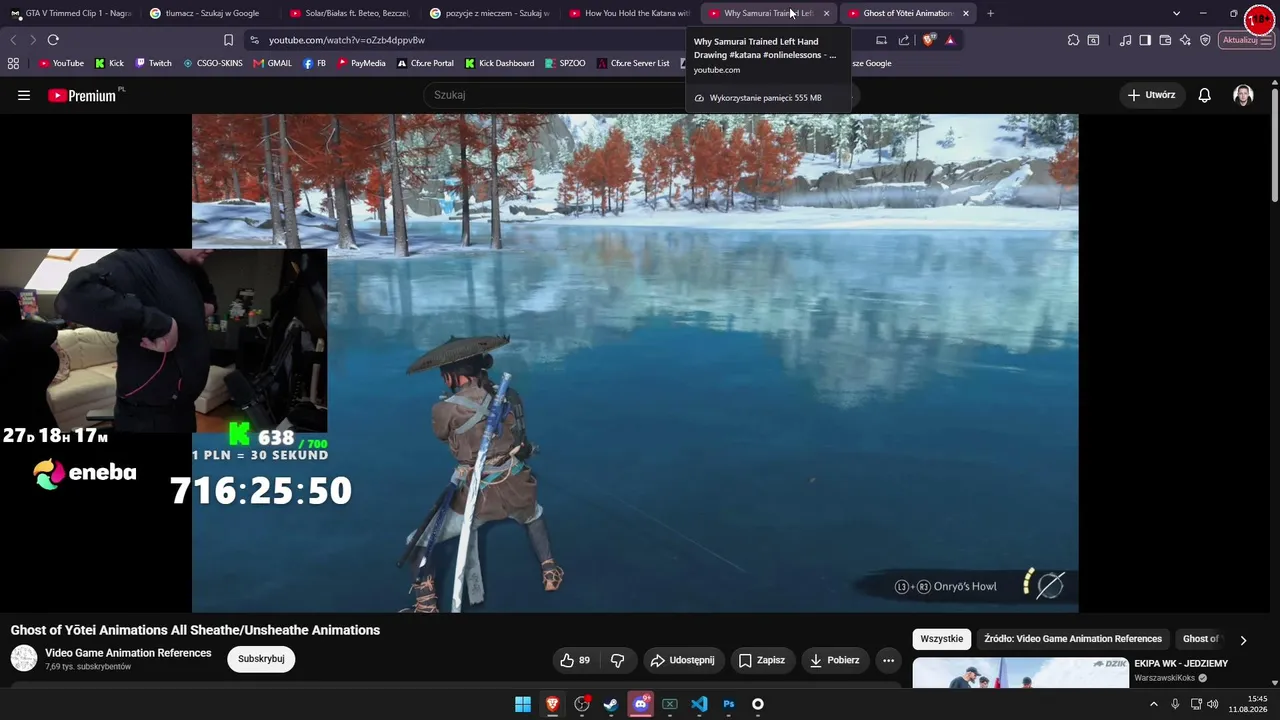Open the Brave Rewards triangle icon
Viewport: 1280px width, 720px height.
coord(950,40)
